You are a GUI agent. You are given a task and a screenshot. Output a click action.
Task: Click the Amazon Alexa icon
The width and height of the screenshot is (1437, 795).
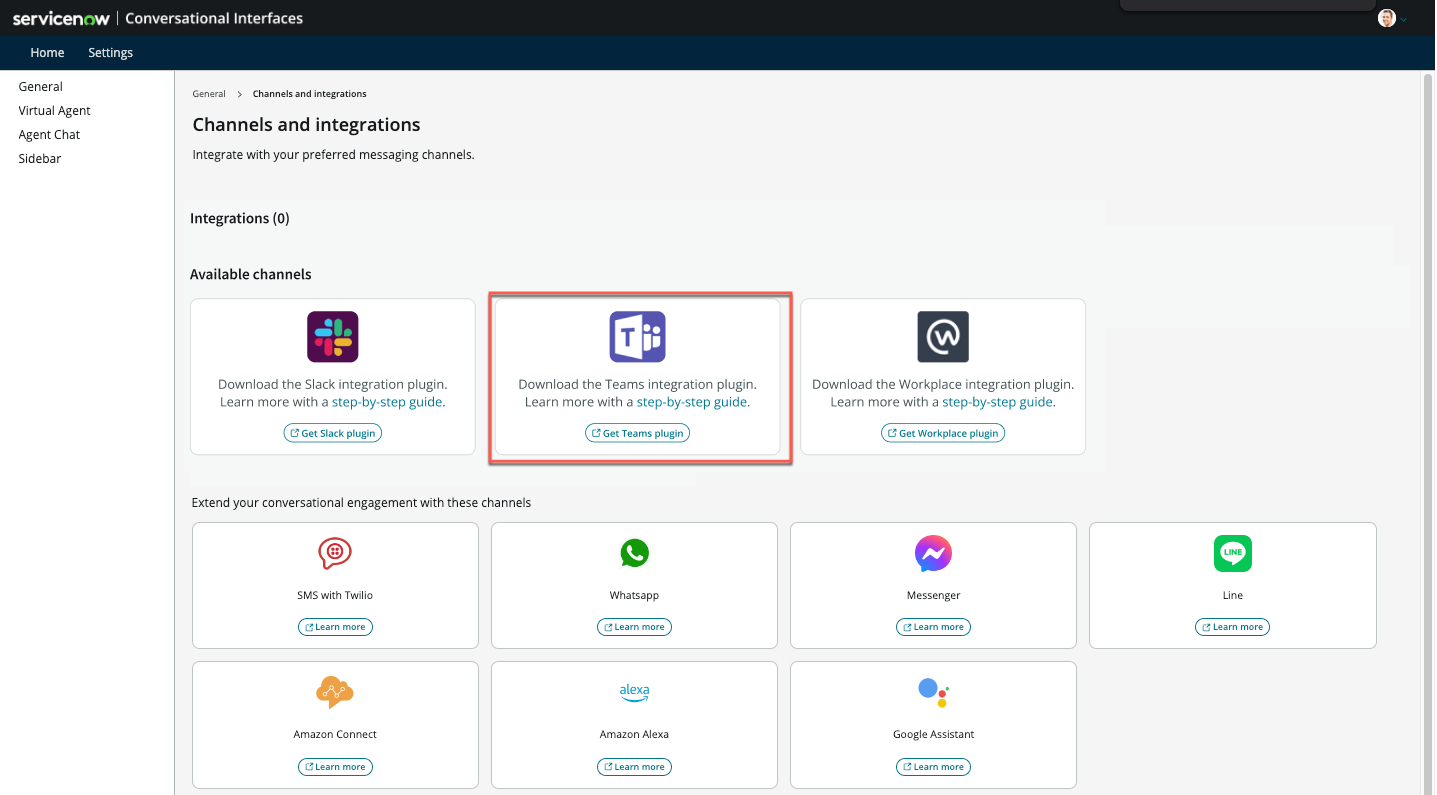[634, 692]
